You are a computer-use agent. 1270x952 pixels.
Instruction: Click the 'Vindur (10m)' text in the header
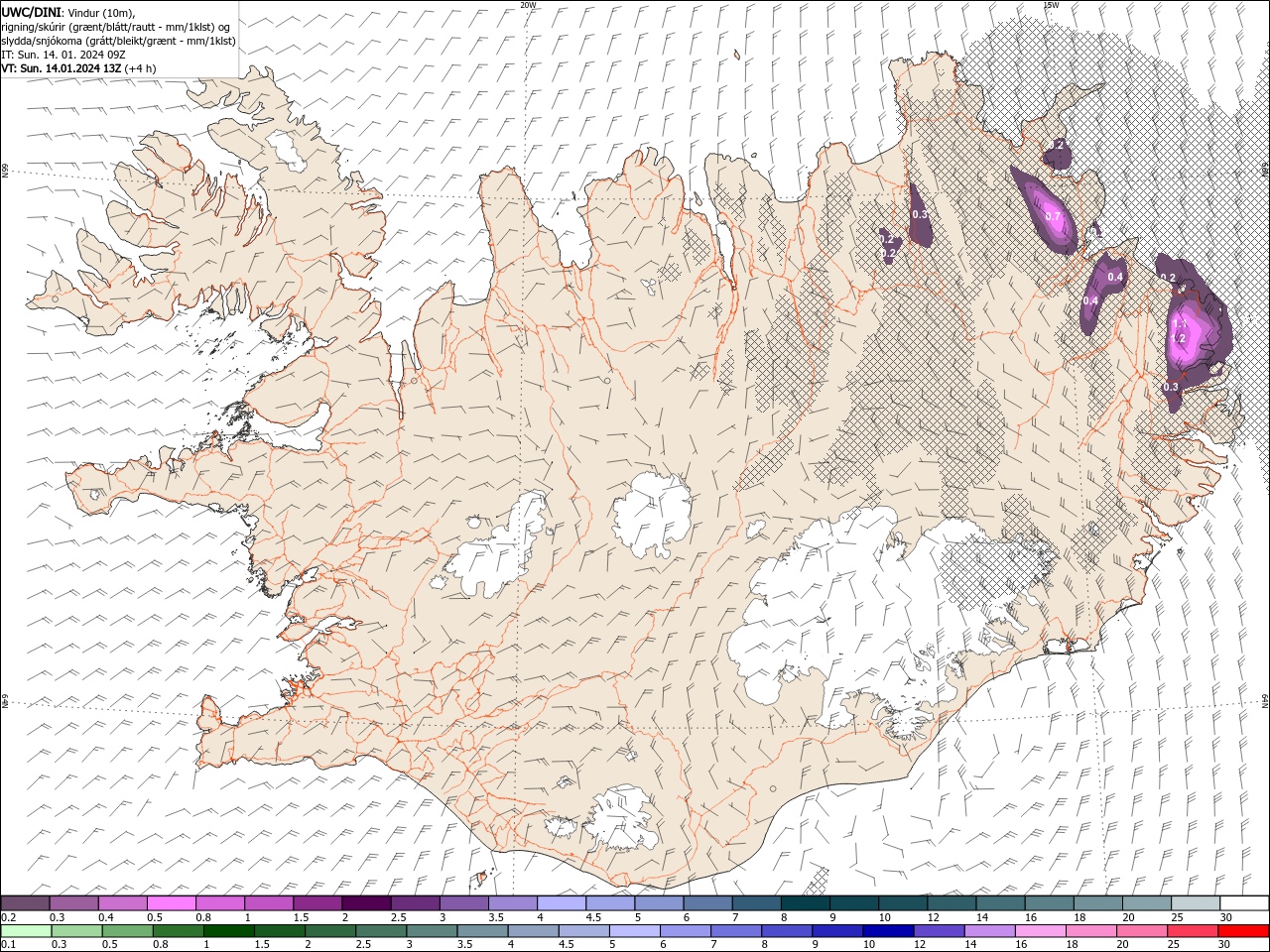[99, 12]
